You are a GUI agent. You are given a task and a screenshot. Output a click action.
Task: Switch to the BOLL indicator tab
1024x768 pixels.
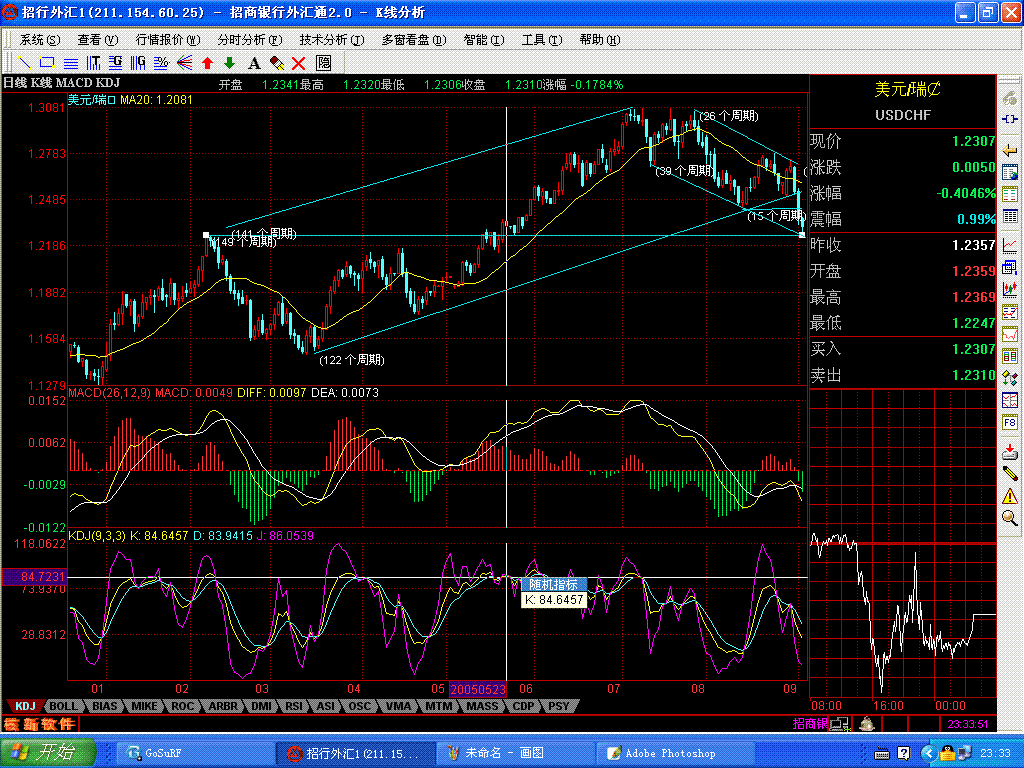click(63, 706)
